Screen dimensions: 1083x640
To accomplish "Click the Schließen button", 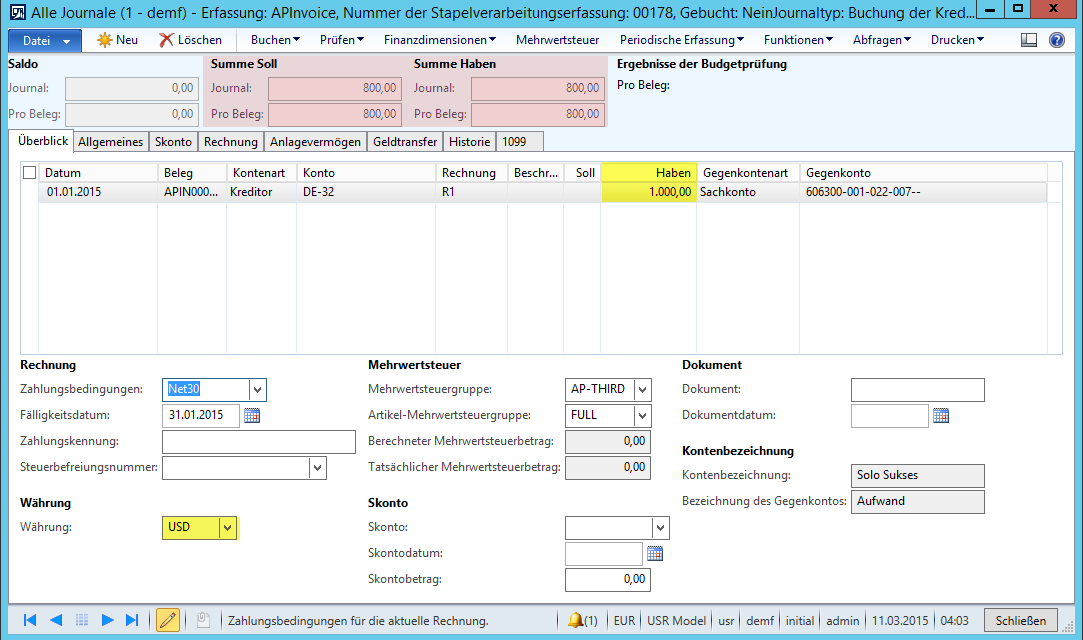I will pyautogui.click(x=1020, y=620).
